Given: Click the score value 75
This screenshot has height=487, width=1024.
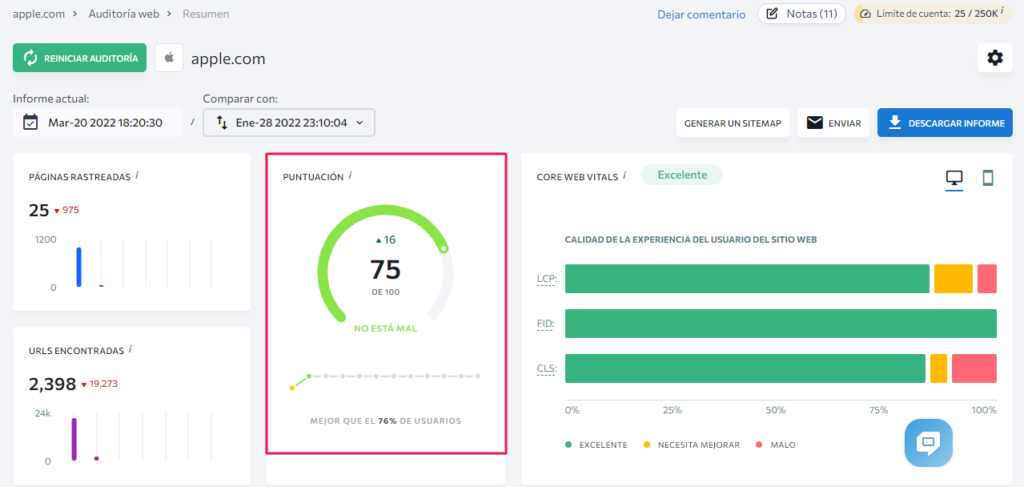Looking at the screenshot, I should point(385,269).
